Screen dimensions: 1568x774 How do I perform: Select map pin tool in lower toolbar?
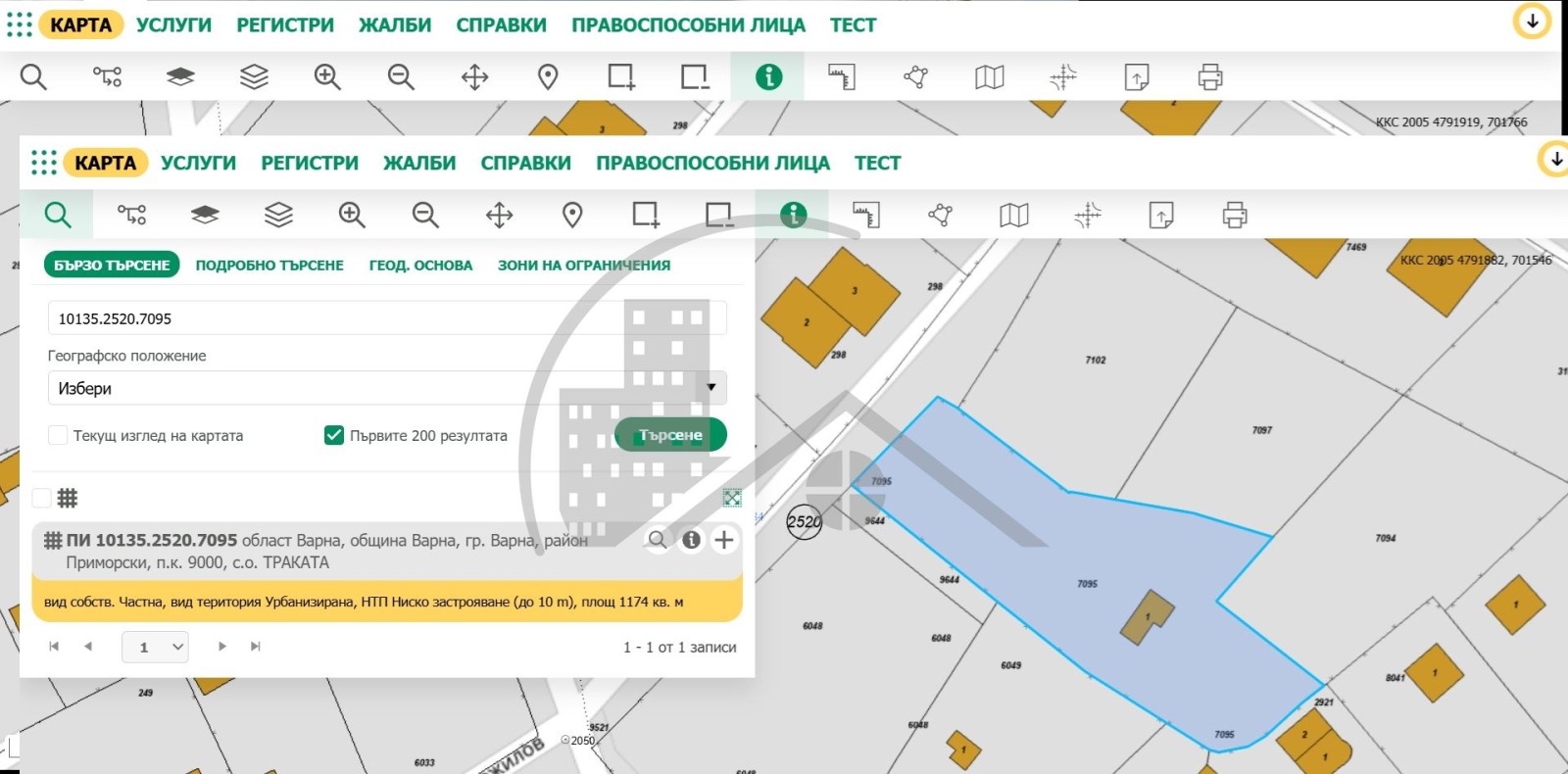[572, 215]
